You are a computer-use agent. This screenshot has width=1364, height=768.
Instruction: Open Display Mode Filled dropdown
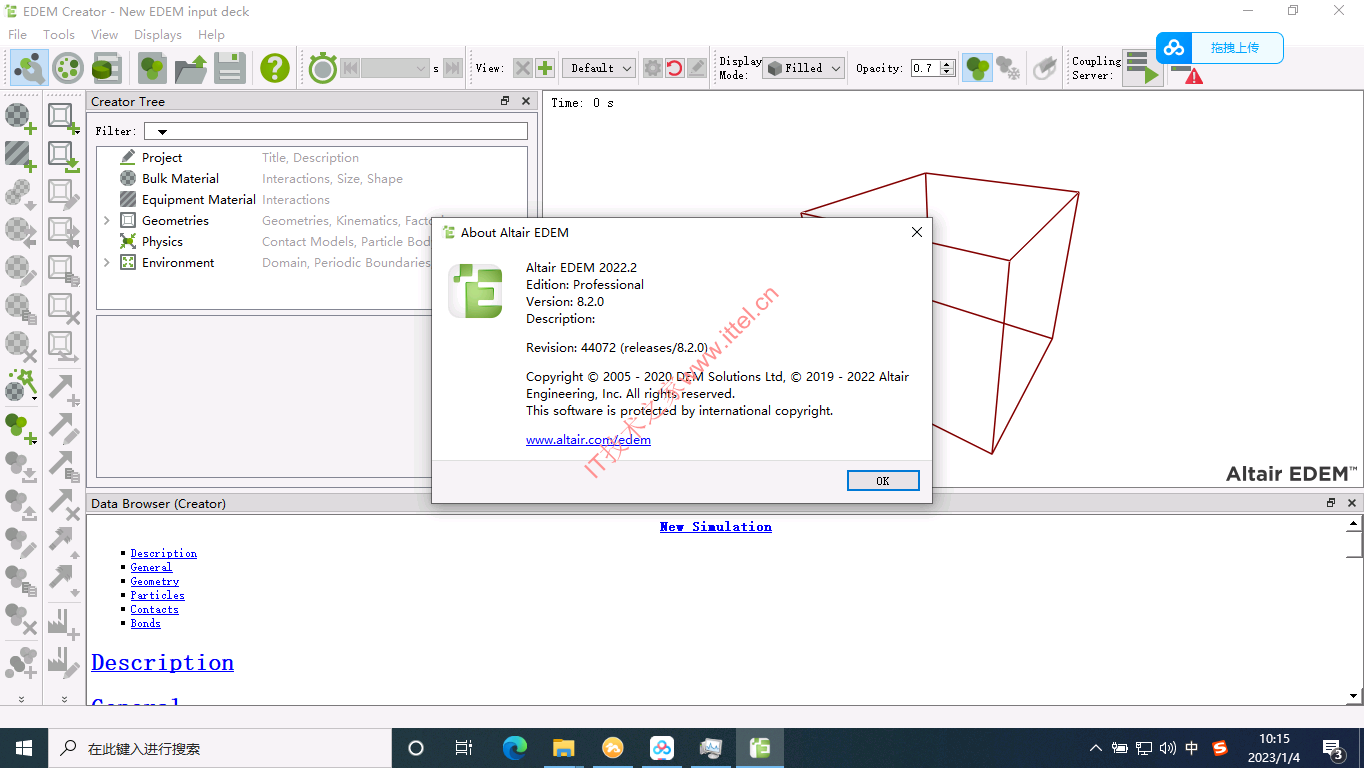tap(804, 68)
